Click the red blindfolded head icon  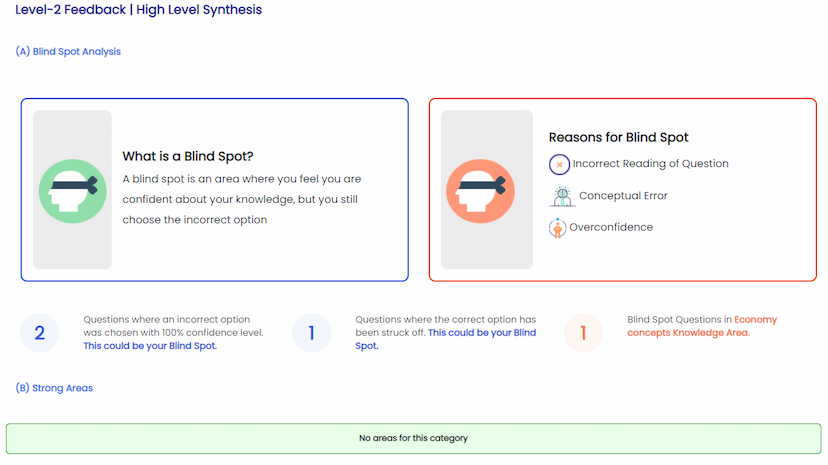pyautogui.click(x=480, y=190)
